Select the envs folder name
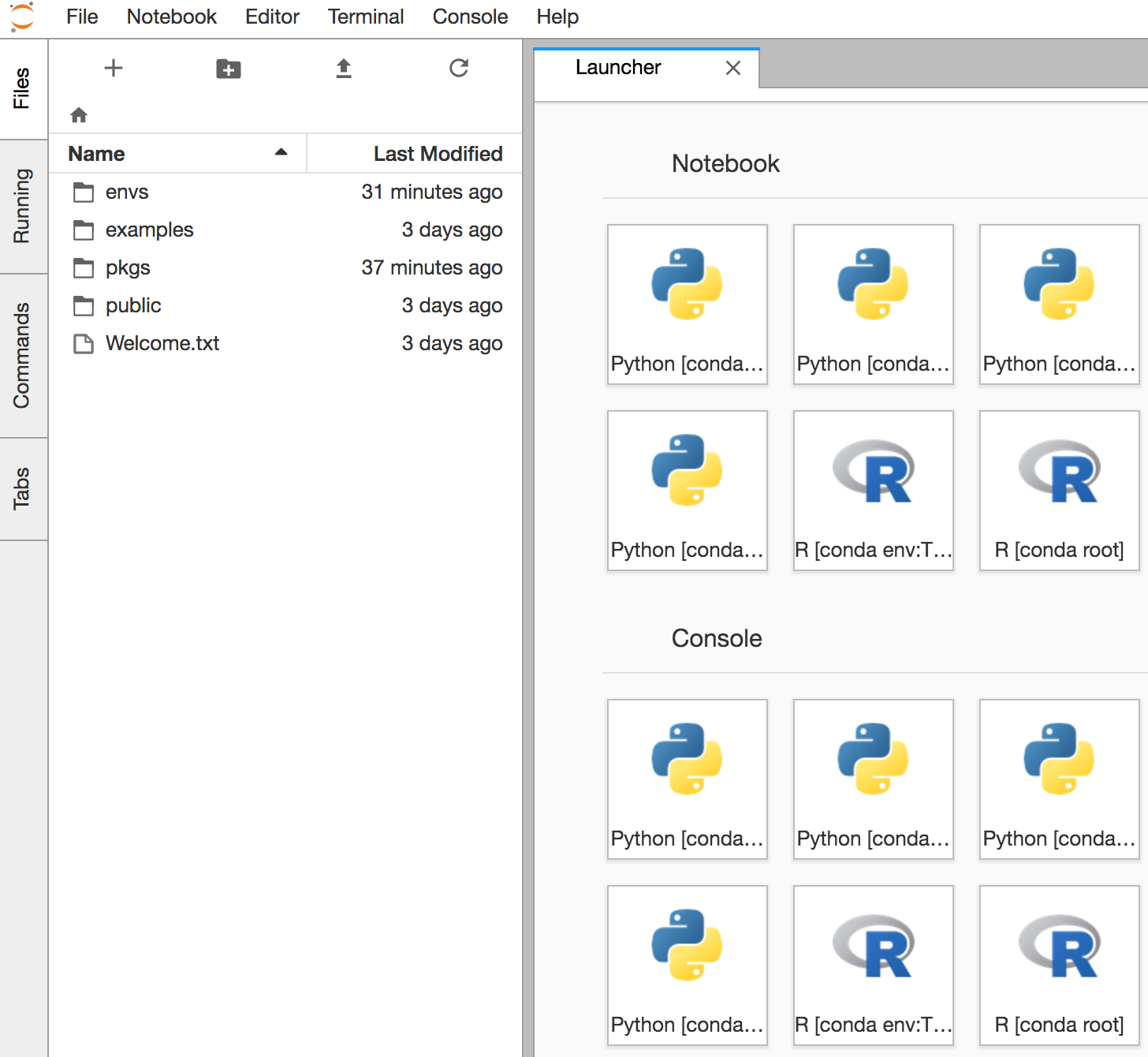This screenshot has height=1057, width=1148. 127,192
